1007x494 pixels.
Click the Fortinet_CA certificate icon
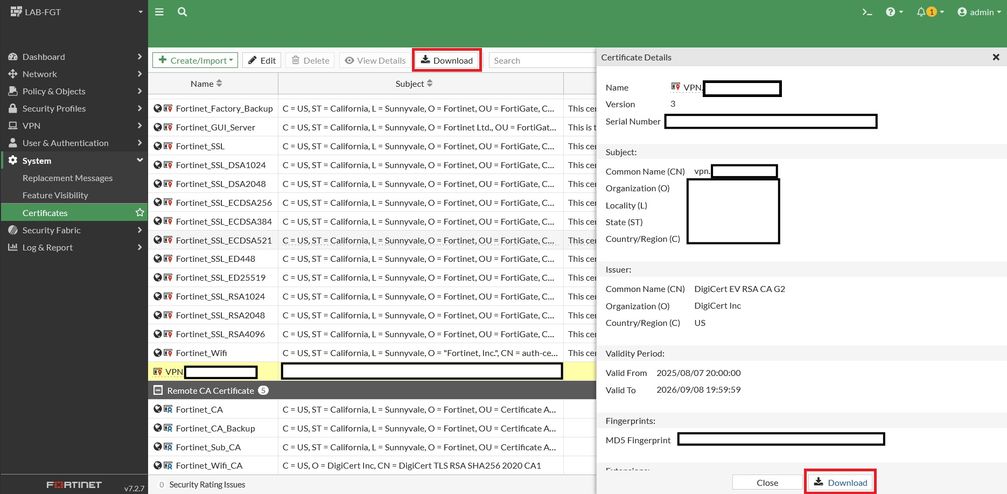[x=168, y=409]
